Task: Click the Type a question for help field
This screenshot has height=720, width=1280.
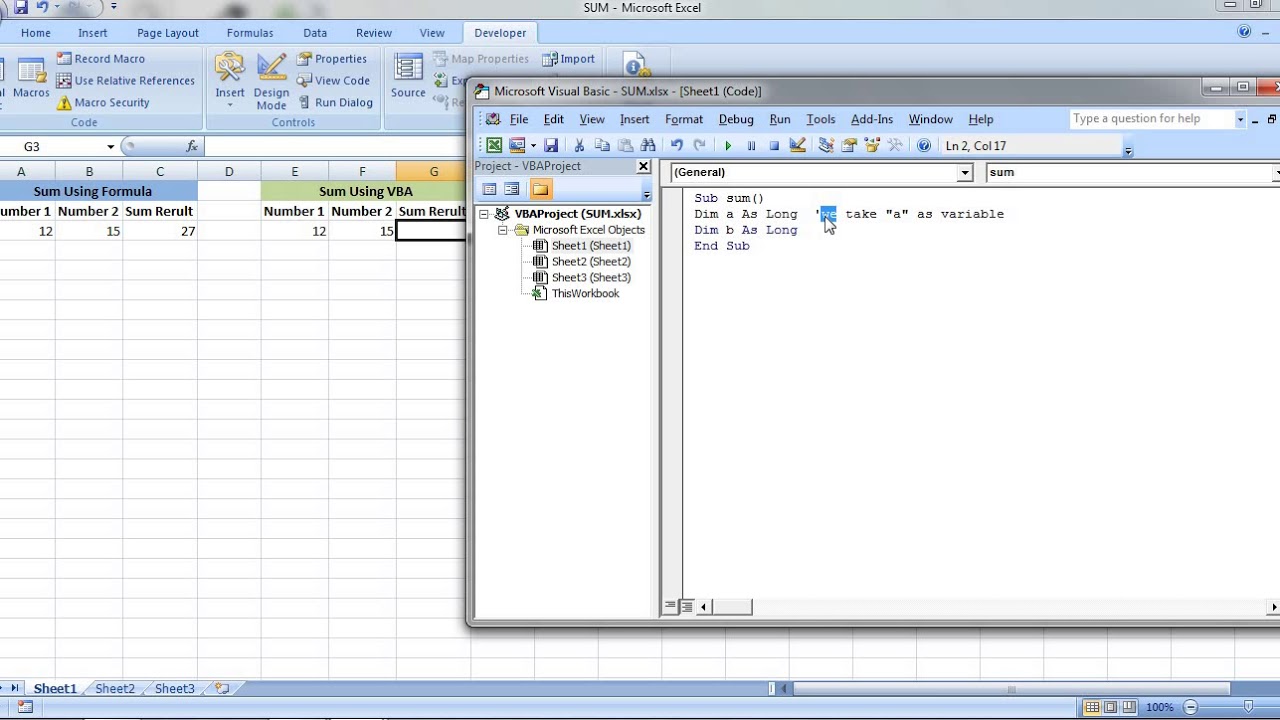Action: pyautogui.click(x=1150, y=119)
